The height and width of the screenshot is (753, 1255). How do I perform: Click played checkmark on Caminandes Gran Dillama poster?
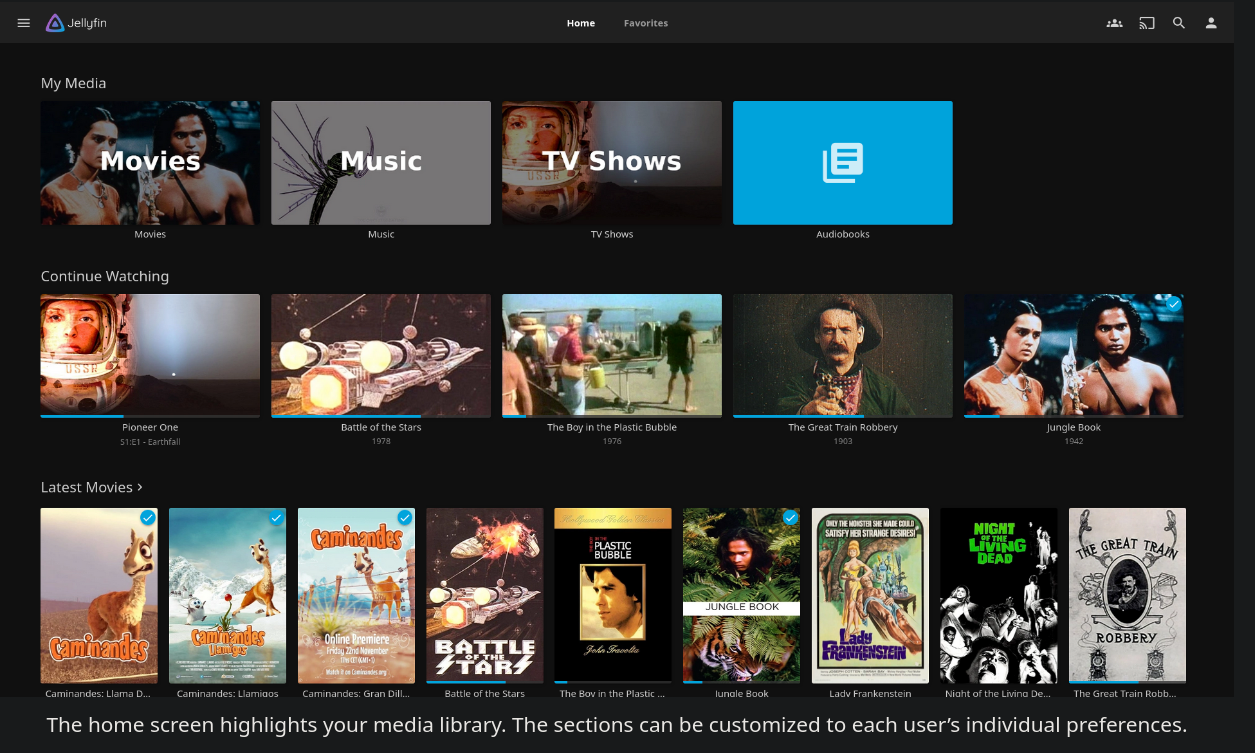pos(405,518)
